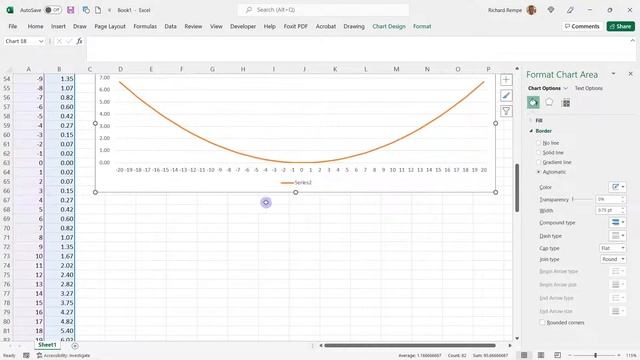640x360 pixels.
Task: Select the No line radio button
Action: tap(539, 143)
